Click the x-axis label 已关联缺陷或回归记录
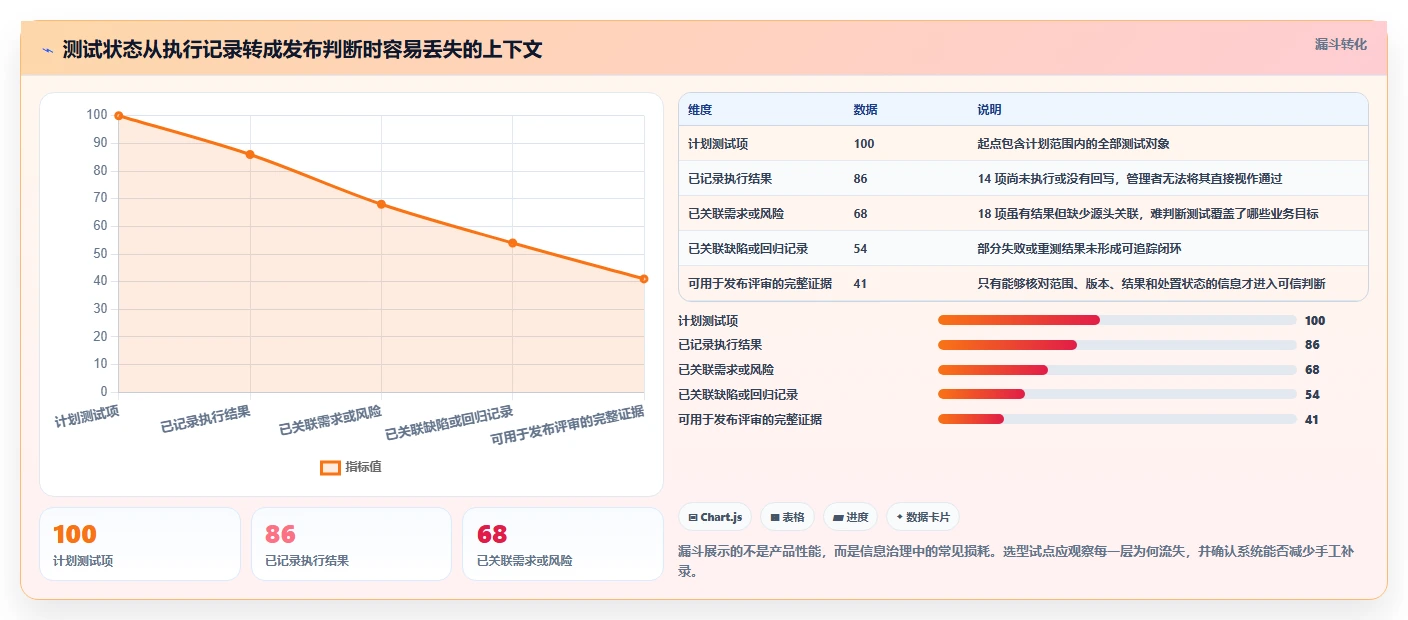The height and width of the screenshot is (620, 1408). point(450,424)
